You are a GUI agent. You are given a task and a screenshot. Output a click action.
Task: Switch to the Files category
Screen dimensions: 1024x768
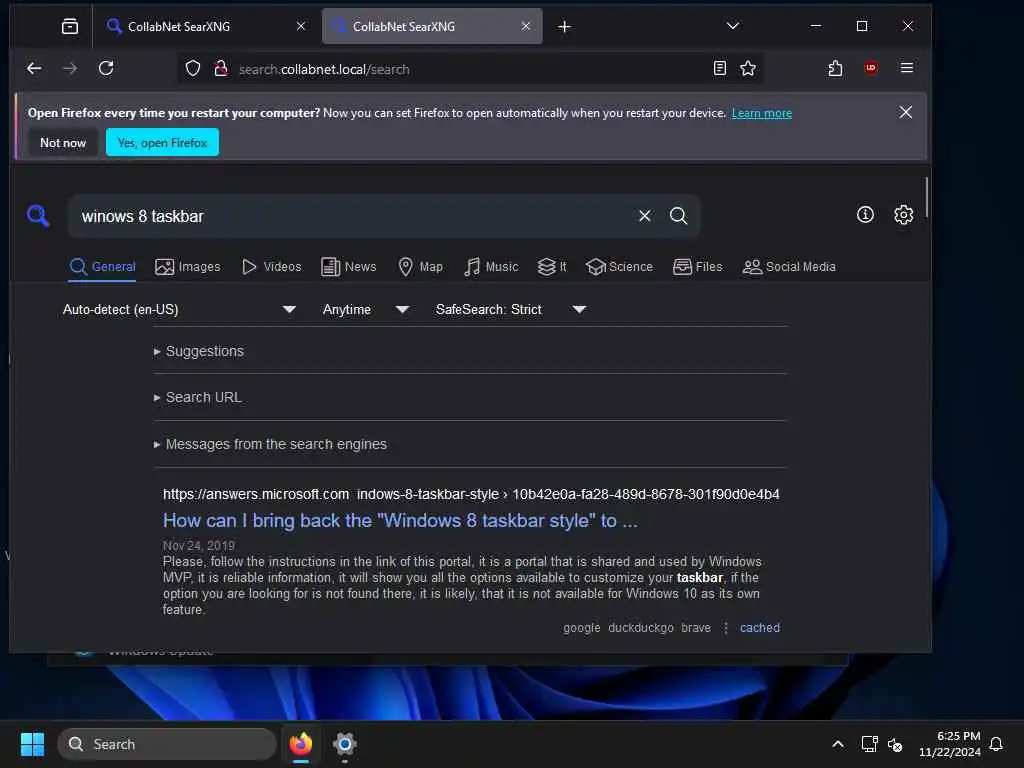(697, 267)
